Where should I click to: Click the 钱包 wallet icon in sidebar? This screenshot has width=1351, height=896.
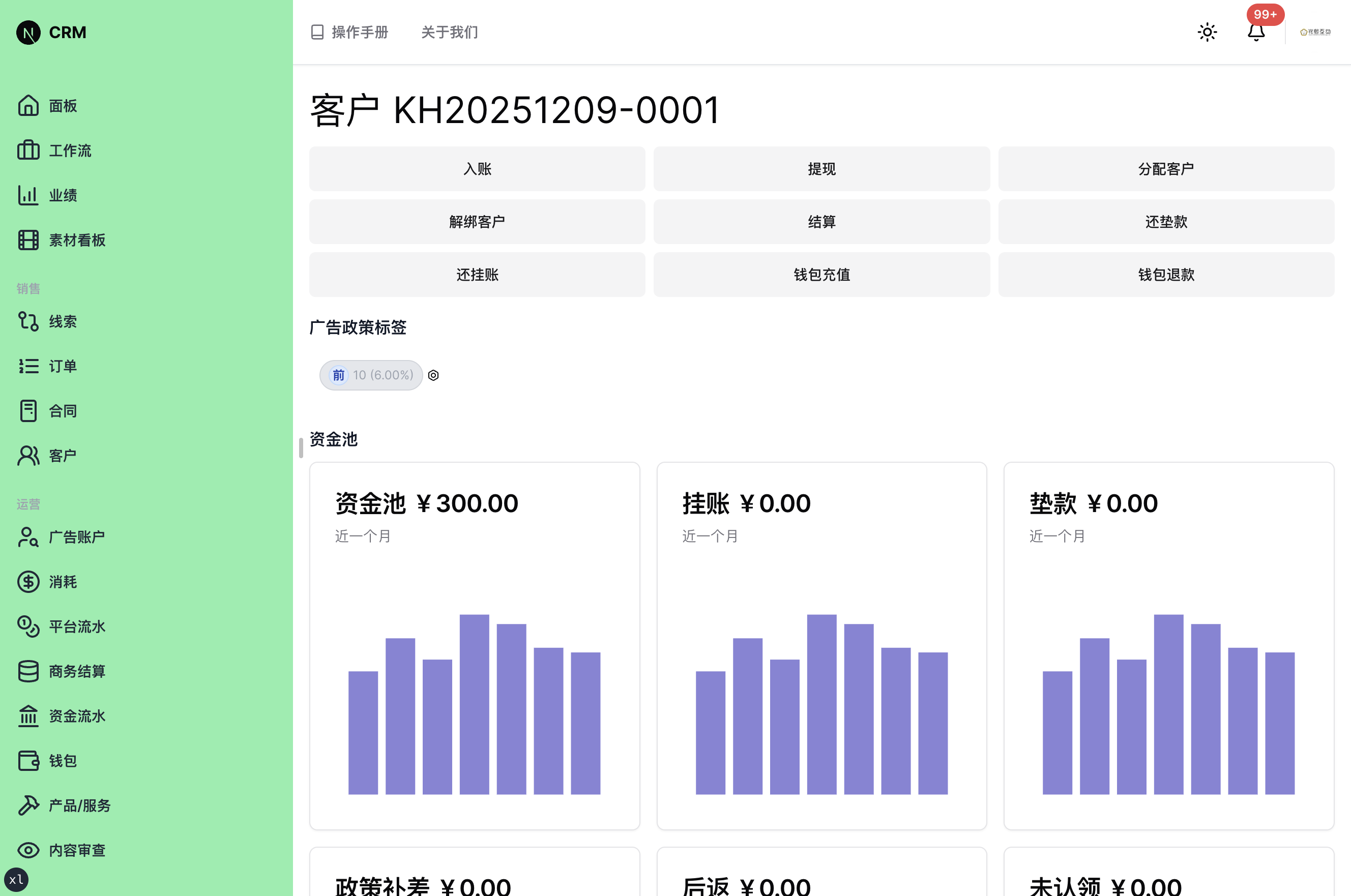pos(28,761)
